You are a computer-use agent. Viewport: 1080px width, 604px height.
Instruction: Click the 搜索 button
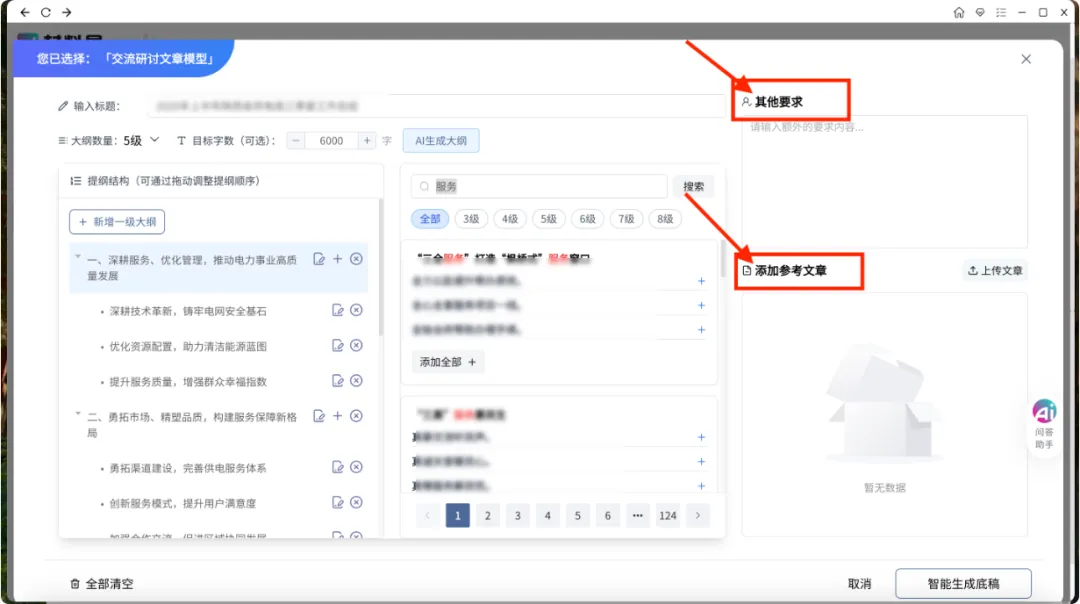point(694,187)
